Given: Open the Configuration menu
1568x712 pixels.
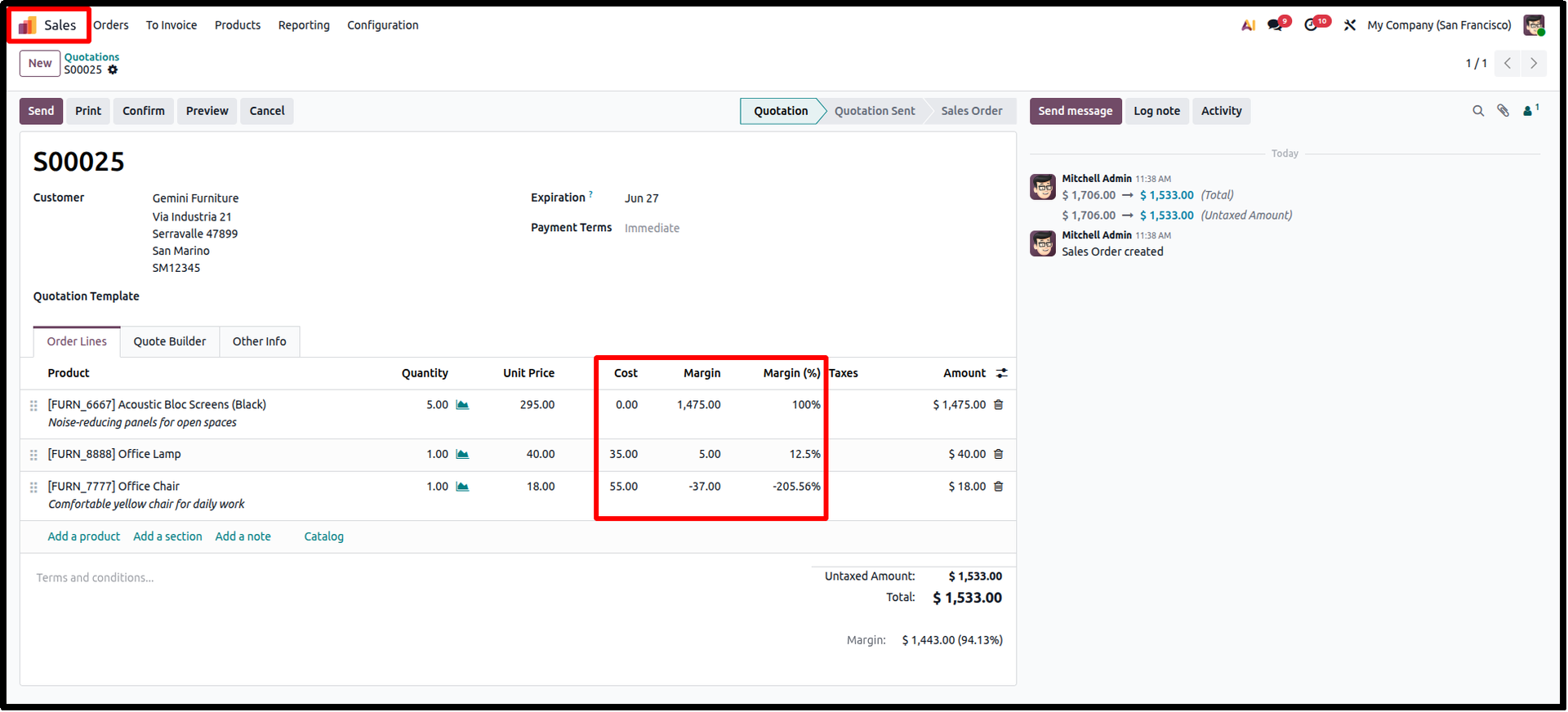Looking at the screenshot, I should click(383, 25).
